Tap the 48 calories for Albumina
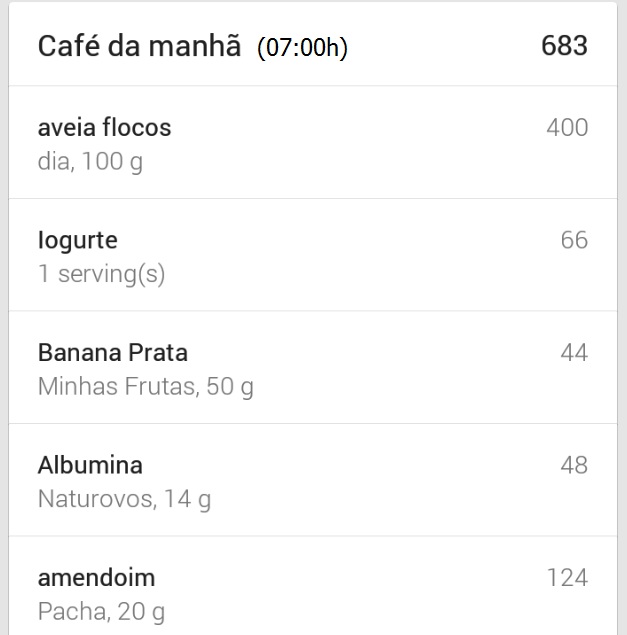Screen dimensions: 627x635 click(574, 465)
